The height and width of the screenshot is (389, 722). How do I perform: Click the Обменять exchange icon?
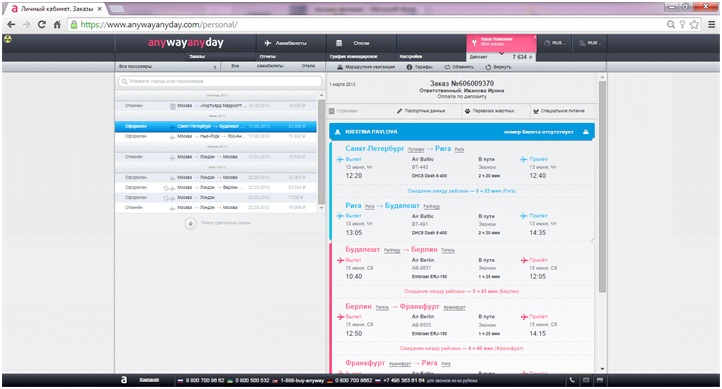(447, 67)
